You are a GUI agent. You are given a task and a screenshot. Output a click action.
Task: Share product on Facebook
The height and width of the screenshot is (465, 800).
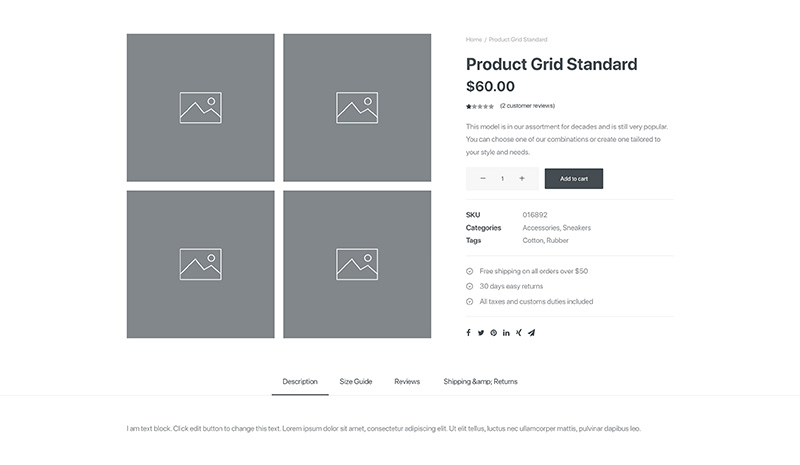click(x=468, y=333)
